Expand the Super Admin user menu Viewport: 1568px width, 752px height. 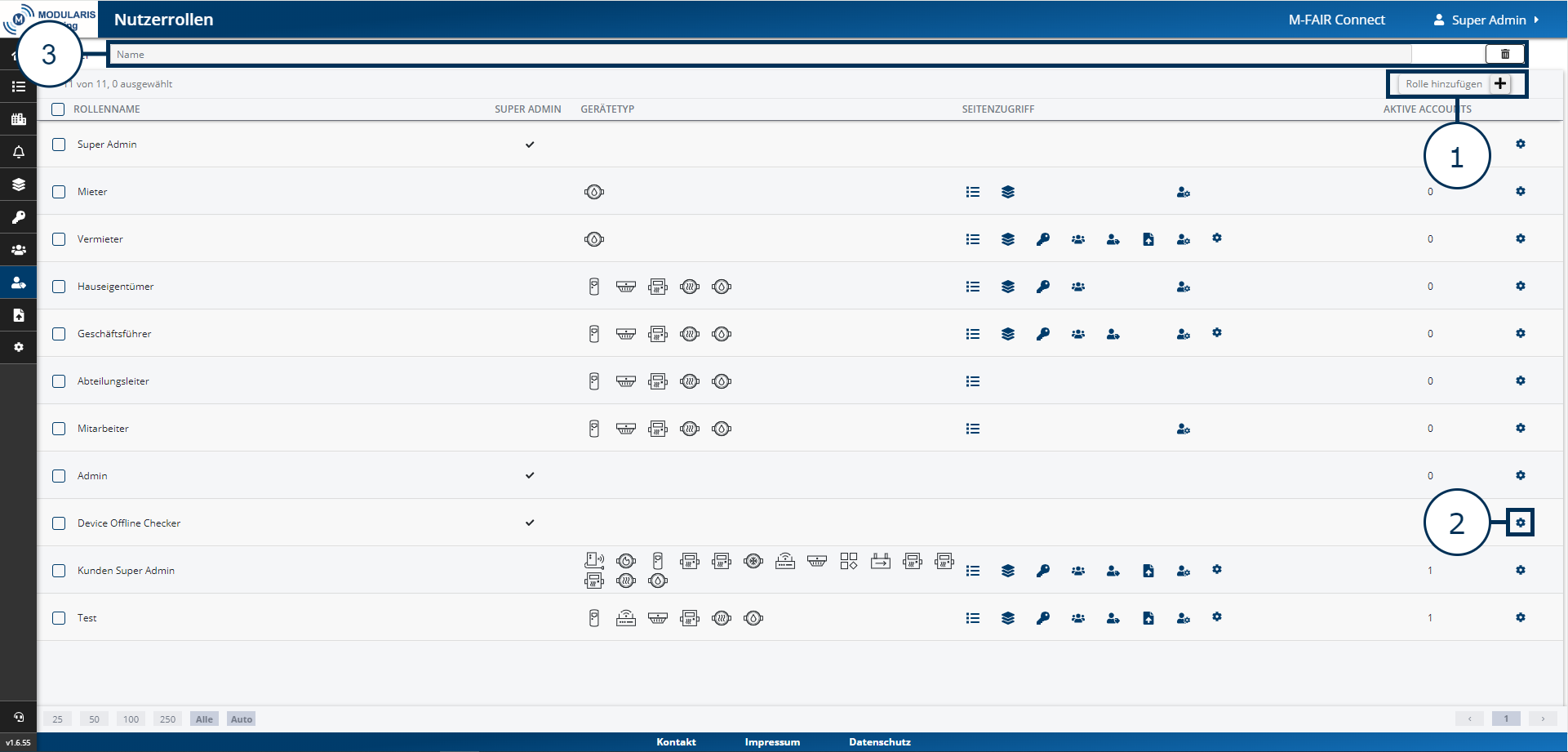click(x=1487, y=20)
